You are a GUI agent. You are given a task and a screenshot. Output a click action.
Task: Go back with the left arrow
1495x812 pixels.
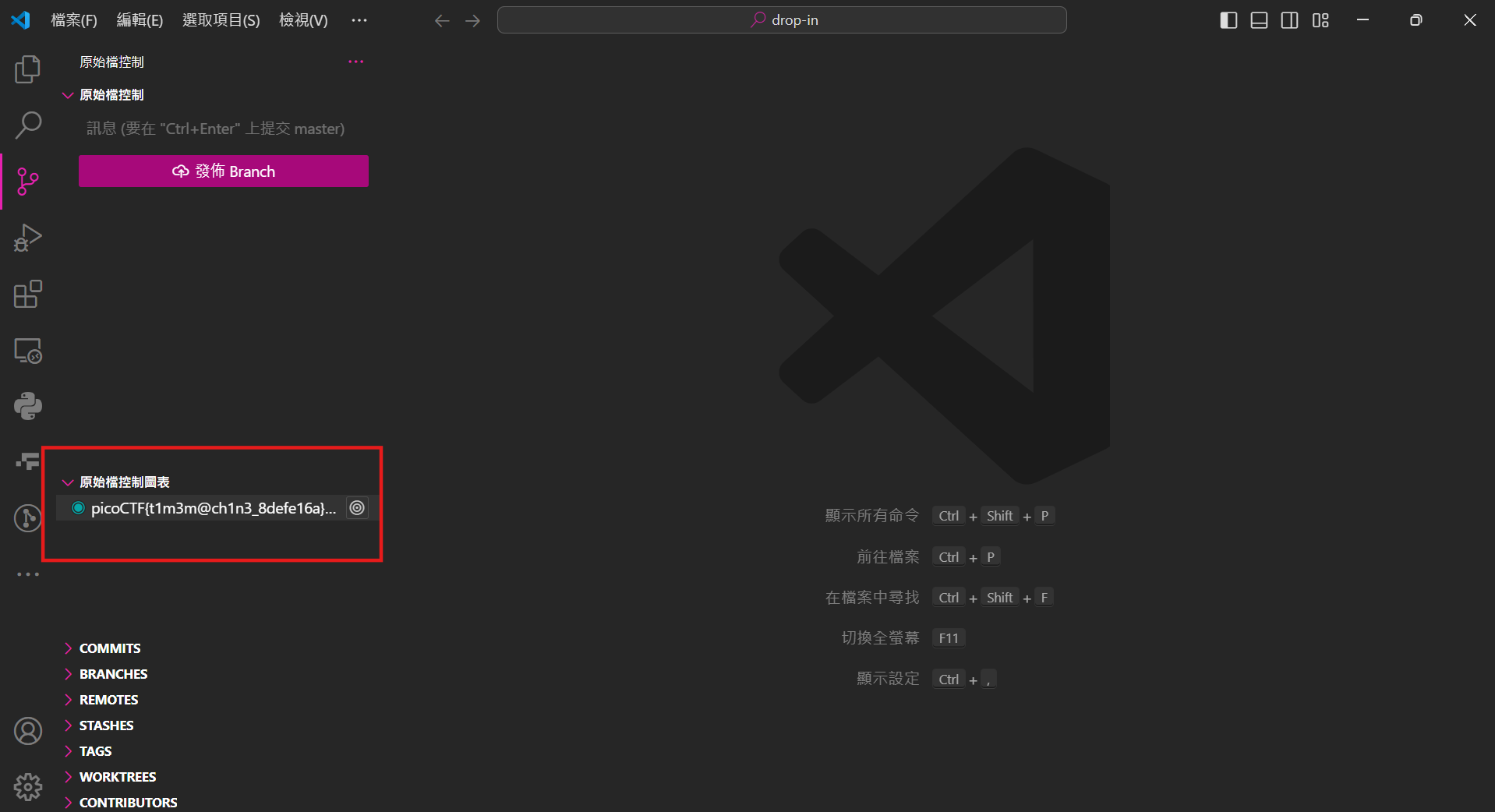click(442, 20)
